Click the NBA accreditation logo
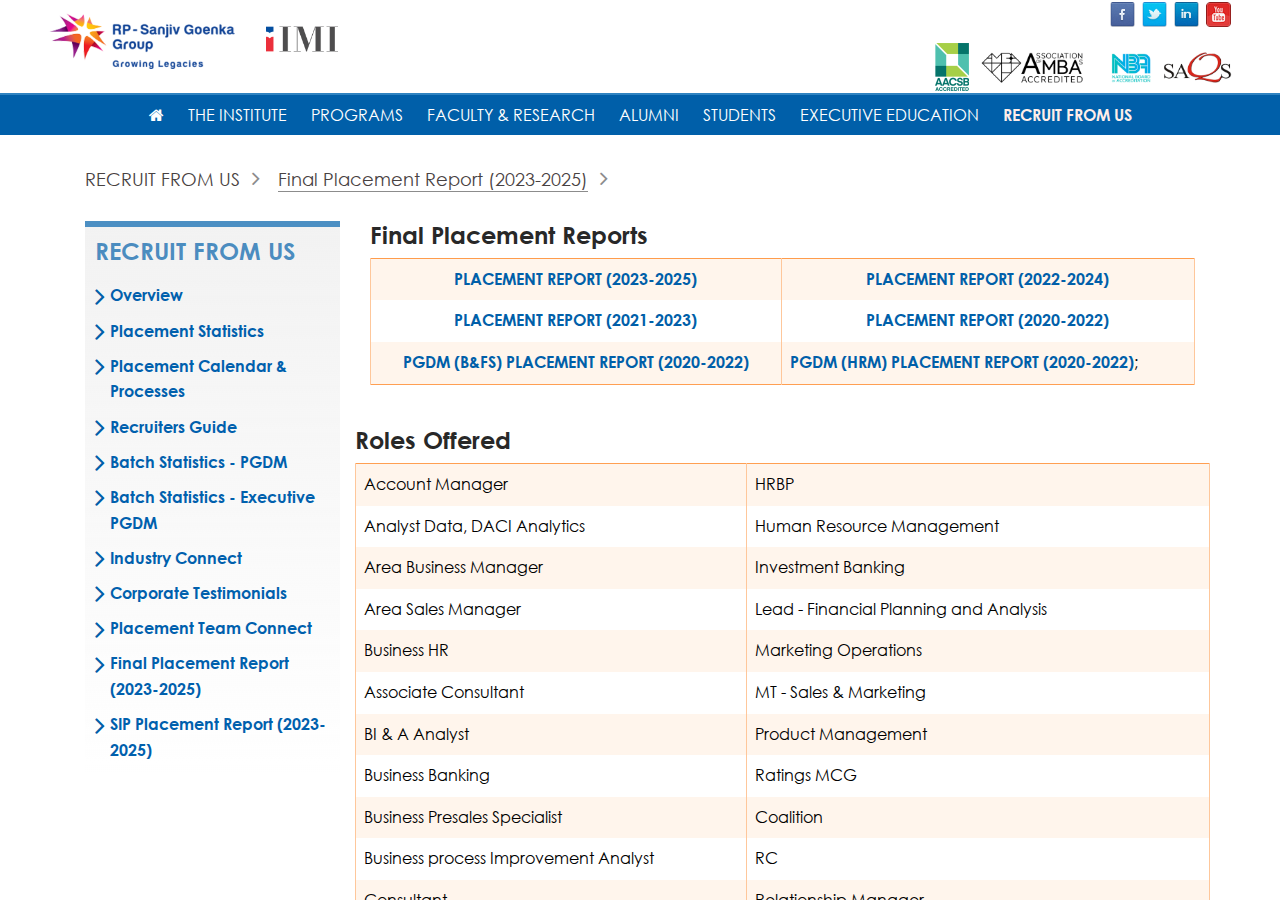This screenshot has height=900, width=1280. click(x=1131, y=68)
